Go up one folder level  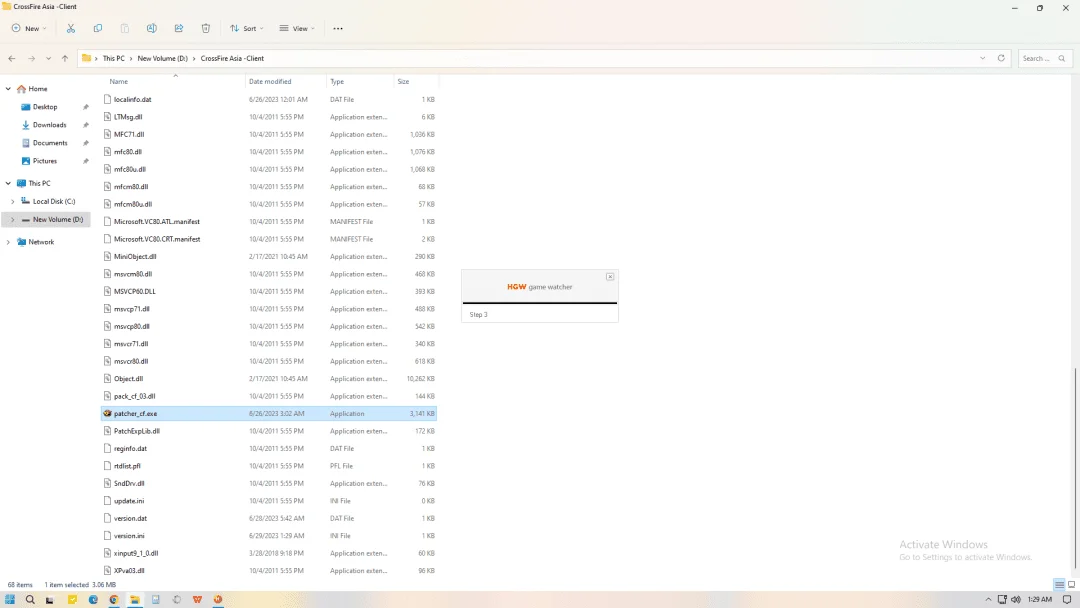point(65,59)
